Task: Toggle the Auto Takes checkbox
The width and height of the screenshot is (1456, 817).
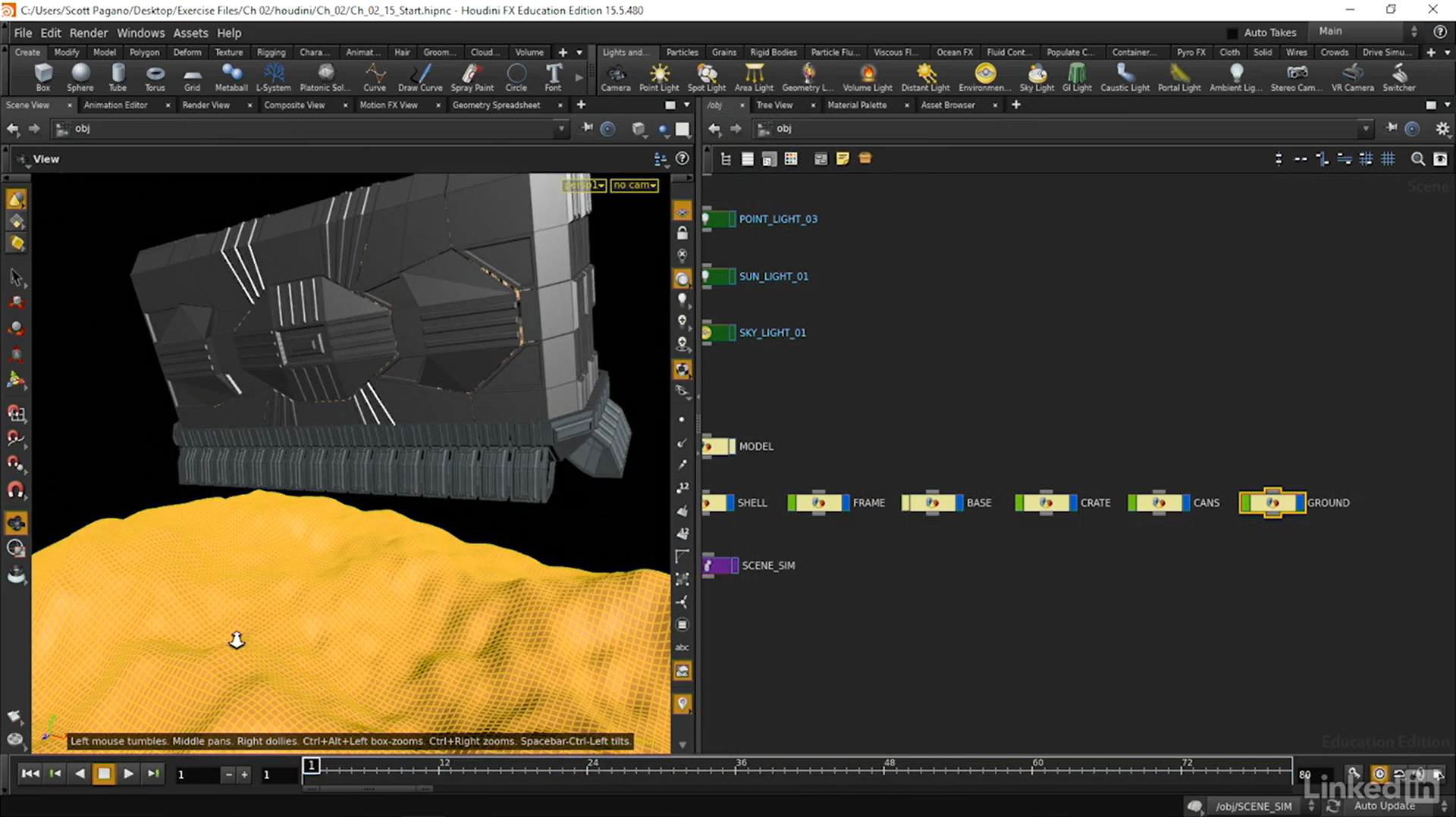Action: pyautogui.click(x=1232, y=33)
